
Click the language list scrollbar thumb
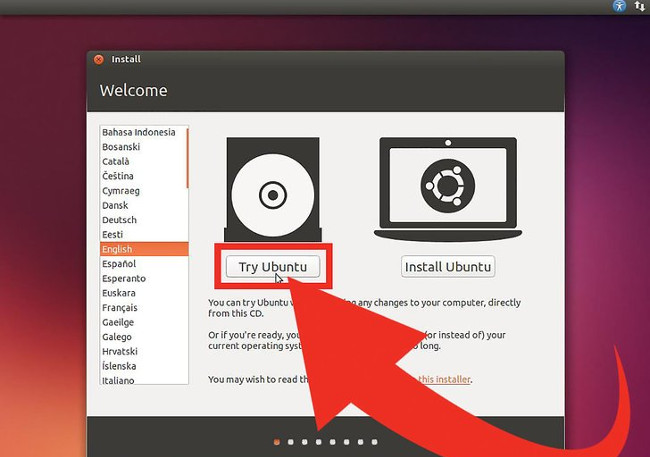[187, 158]
